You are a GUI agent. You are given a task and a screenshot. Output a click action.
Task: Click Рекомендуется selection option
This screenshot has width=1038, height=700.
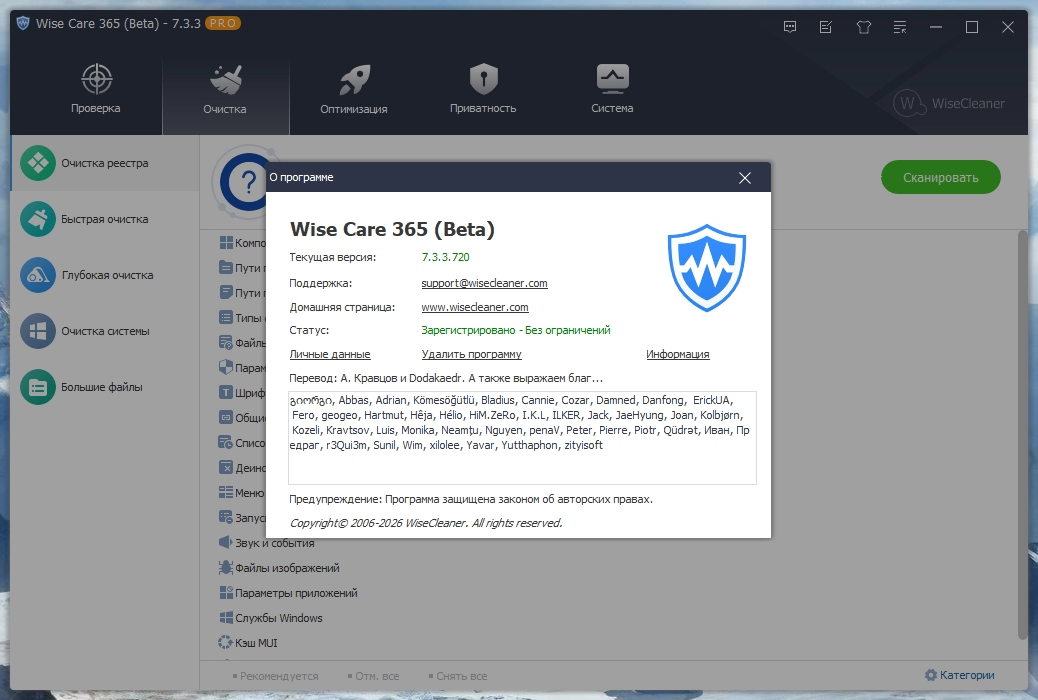point(275,676)
